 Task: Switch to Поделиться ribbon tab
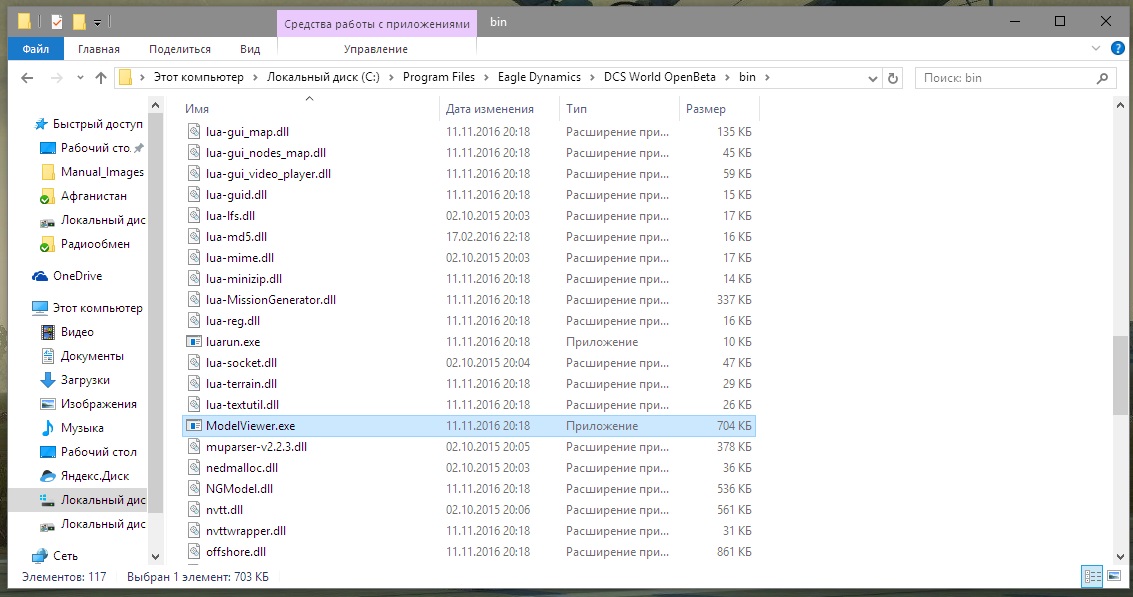point(180,49)
